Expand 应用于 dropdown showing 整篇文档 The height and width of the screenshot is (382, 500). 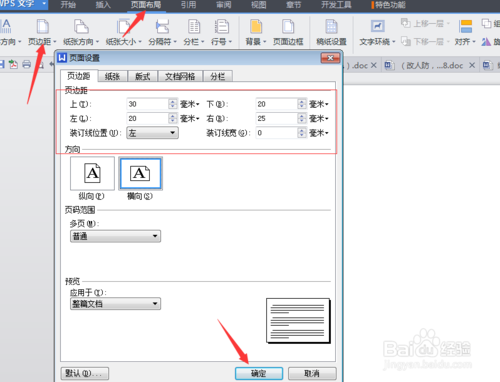pos(115,304)
